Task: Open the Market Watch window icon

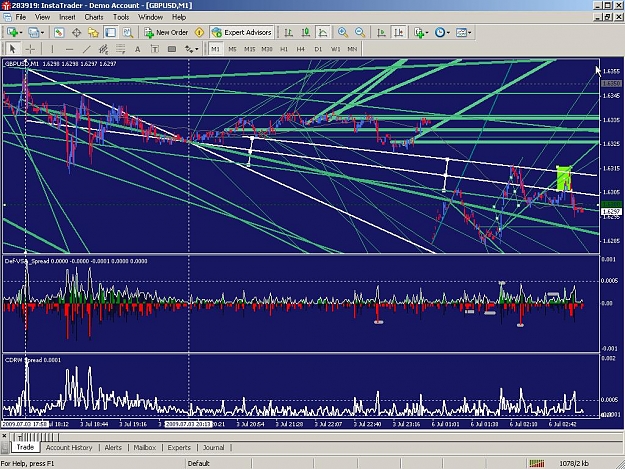Action: pyautogui.click(x=59, y=33)
